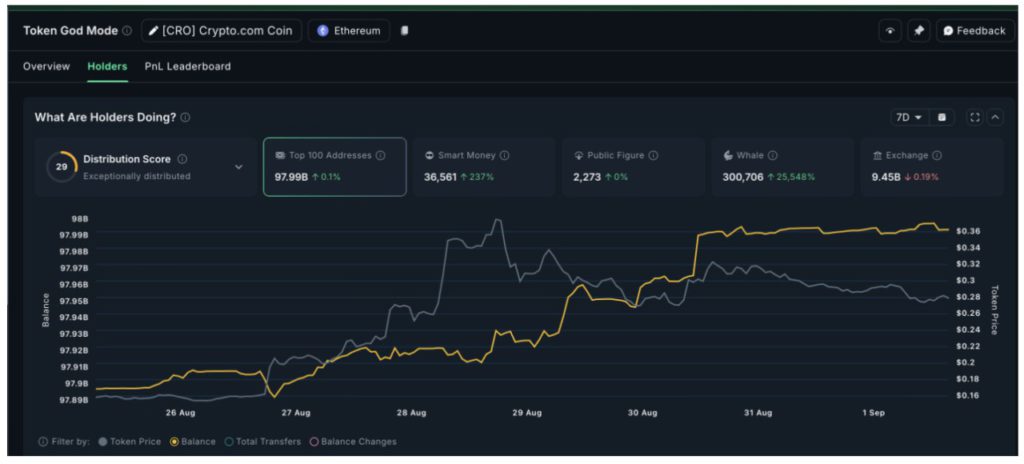Click the info icon beside Token God Mode
Screen dimensions: 1024x464
coord(127,31)
